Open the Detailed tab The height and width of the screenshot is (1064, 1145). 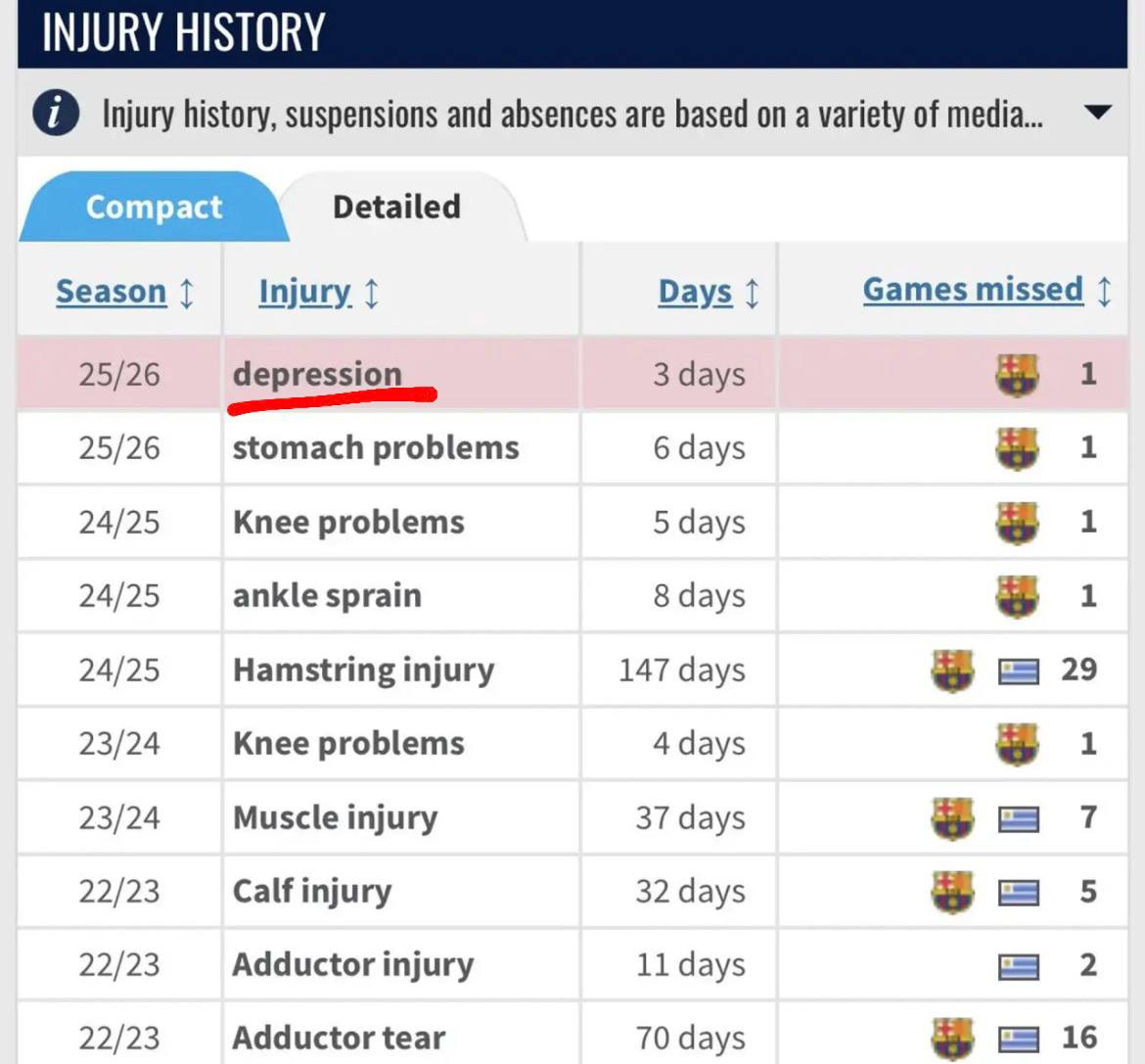pyautogui.click(x=396, y=207)
